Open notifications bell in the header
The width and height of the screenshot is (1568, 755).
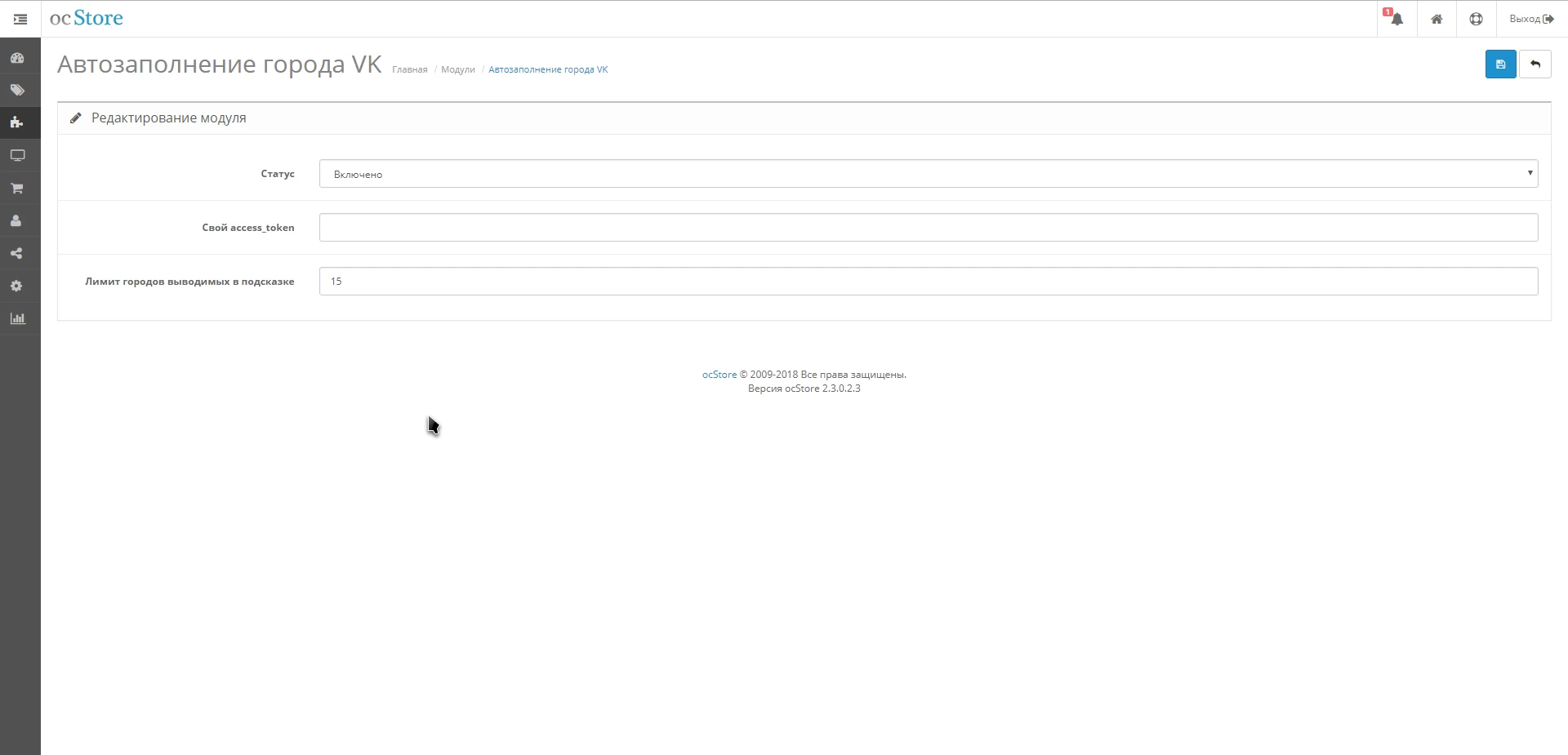[1396, 19]
